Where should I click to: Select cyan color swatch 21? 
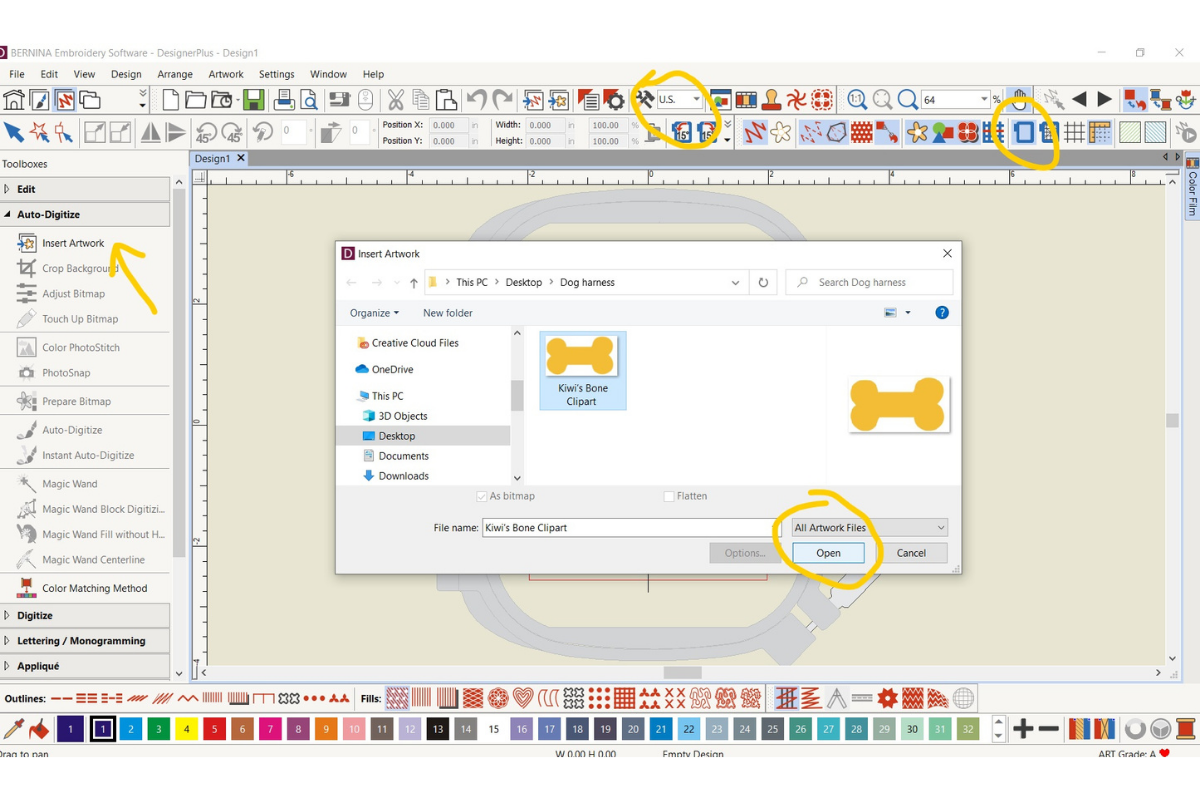click(661, 729)
